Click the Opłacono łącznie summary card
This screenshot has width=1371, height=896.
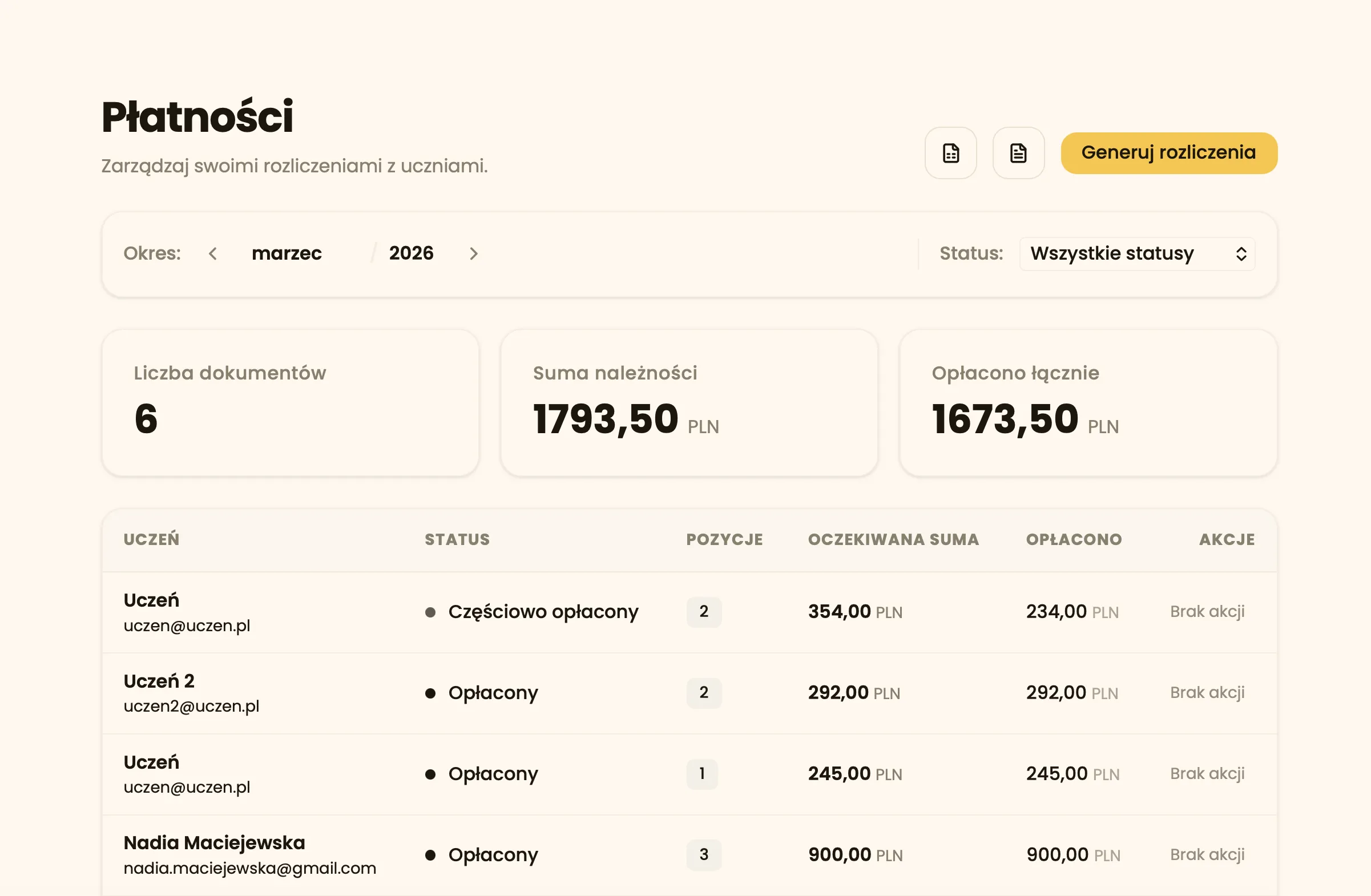1087,403
